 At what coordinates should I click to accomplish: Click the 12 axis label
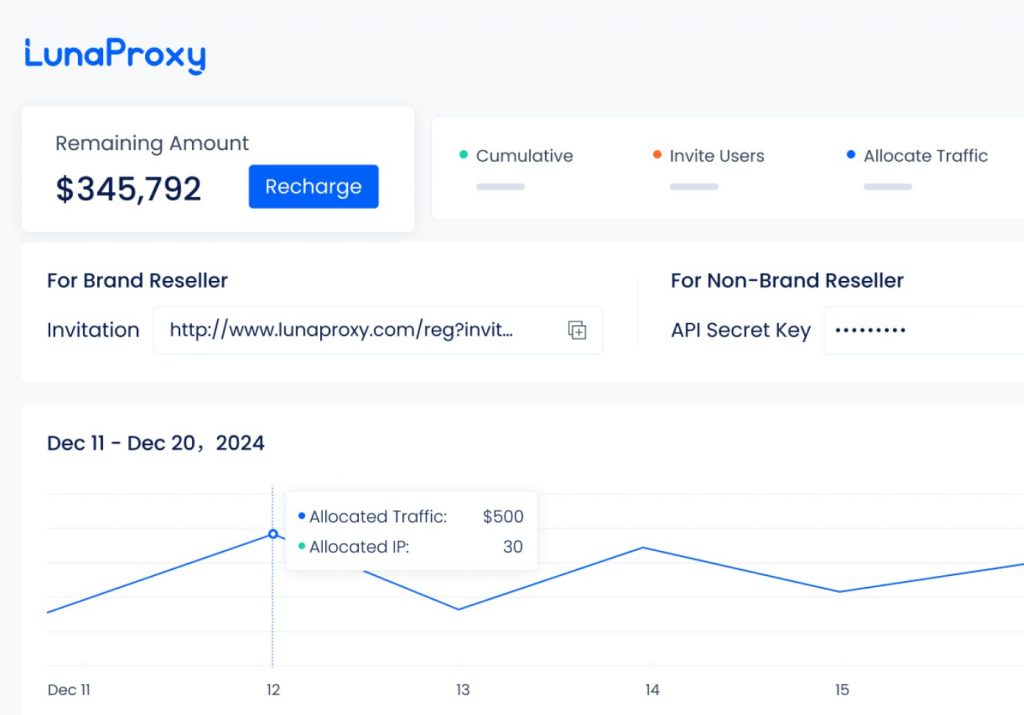click(x=273, y=690)
